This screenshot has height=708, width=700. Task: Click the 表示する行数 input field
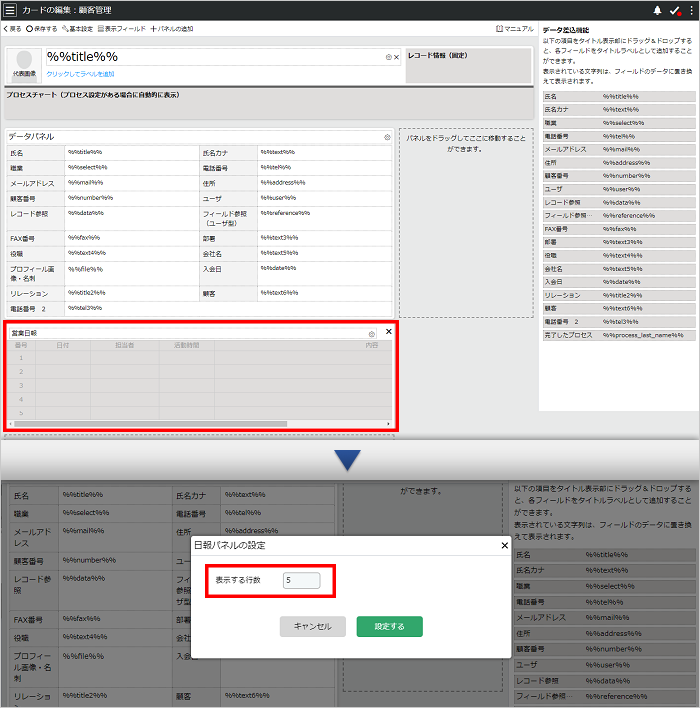[x=302, y=581]
